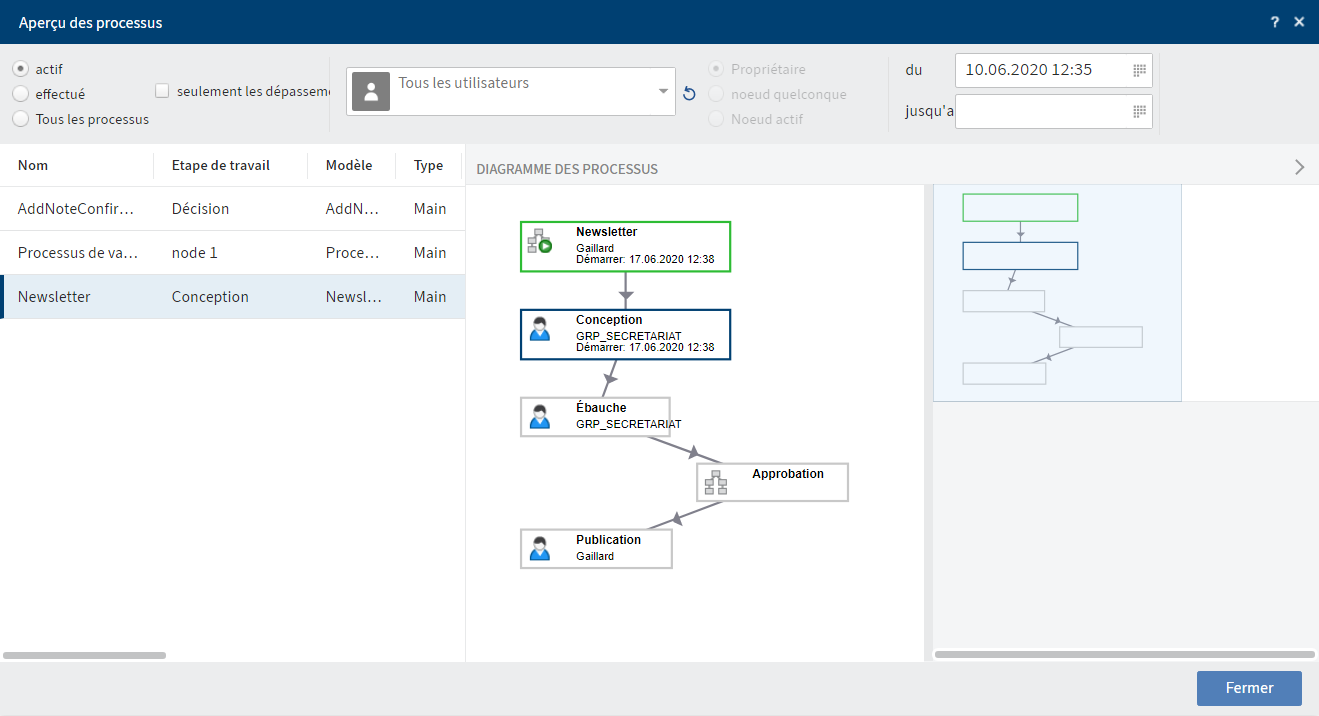Click the 'Fermer' button
1319x716 pixels.
point(1249,688)
